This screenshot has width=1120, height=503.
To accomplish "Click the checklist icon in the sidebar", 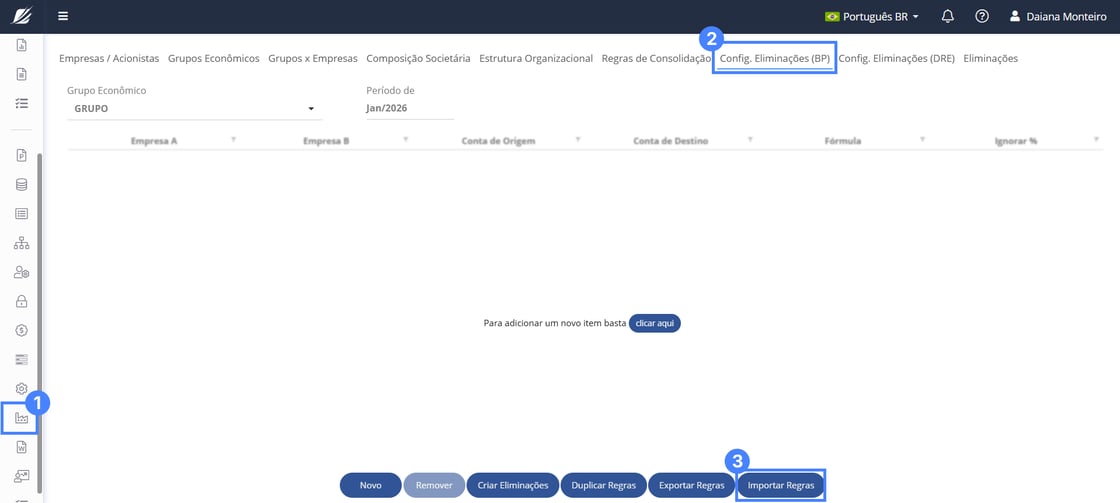I will [x=21, y=104].
